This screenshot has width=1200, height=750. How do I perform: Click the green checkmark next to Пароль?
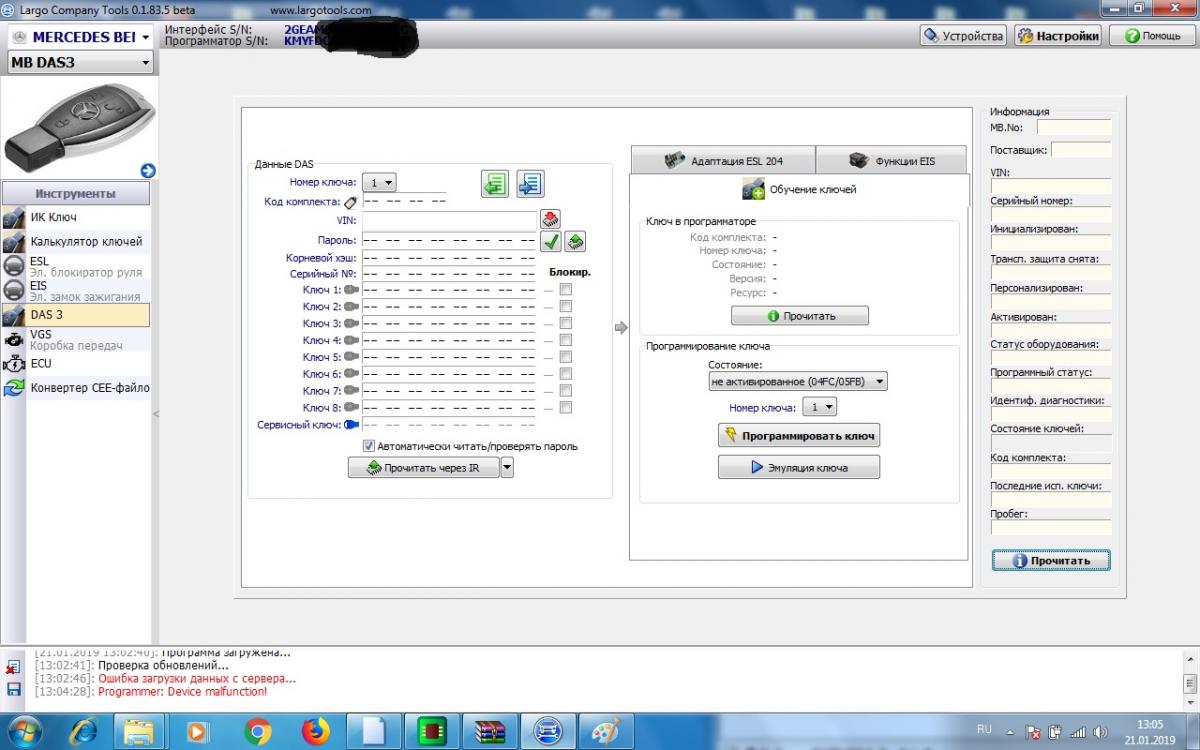(551, 241)
